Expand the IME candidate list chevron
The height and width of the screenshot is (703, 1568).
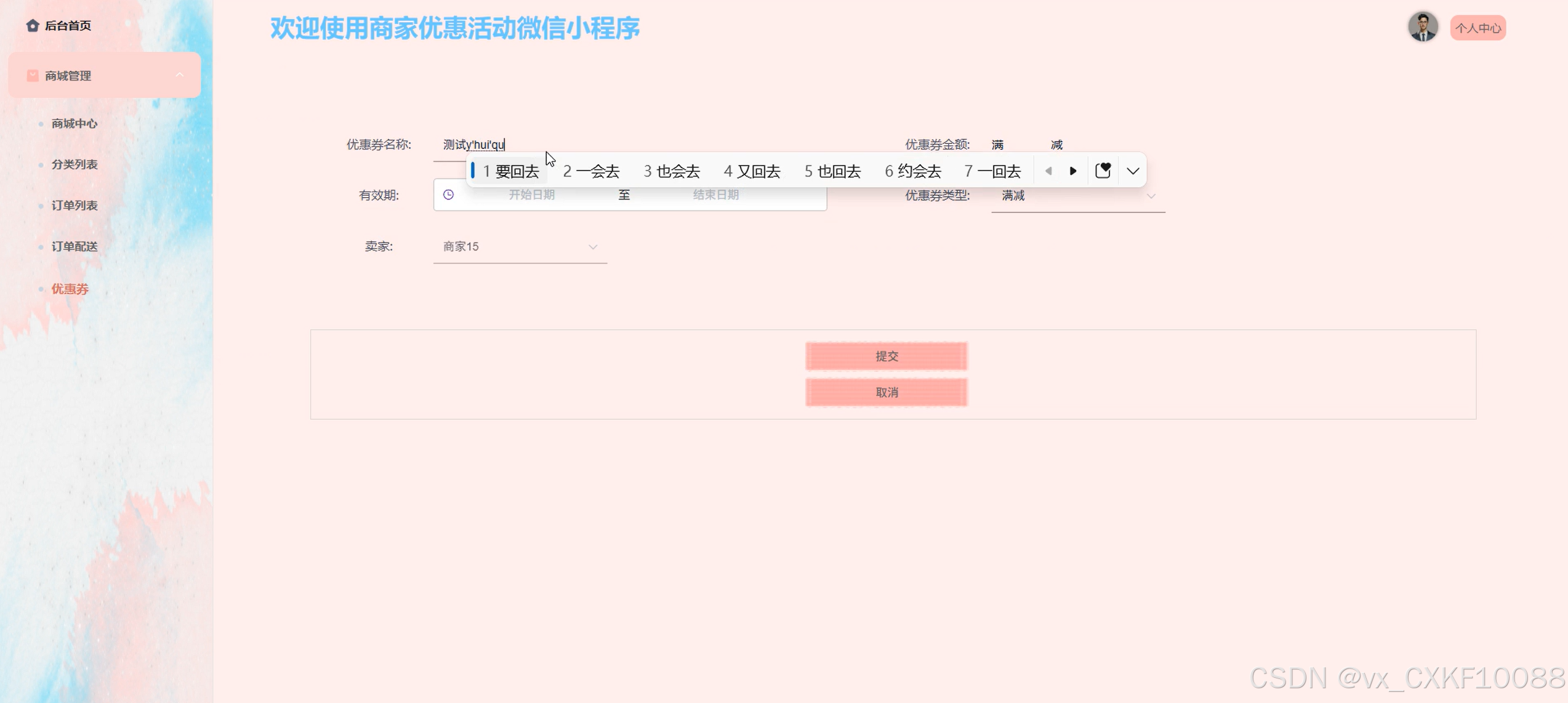pos(1133,171)
